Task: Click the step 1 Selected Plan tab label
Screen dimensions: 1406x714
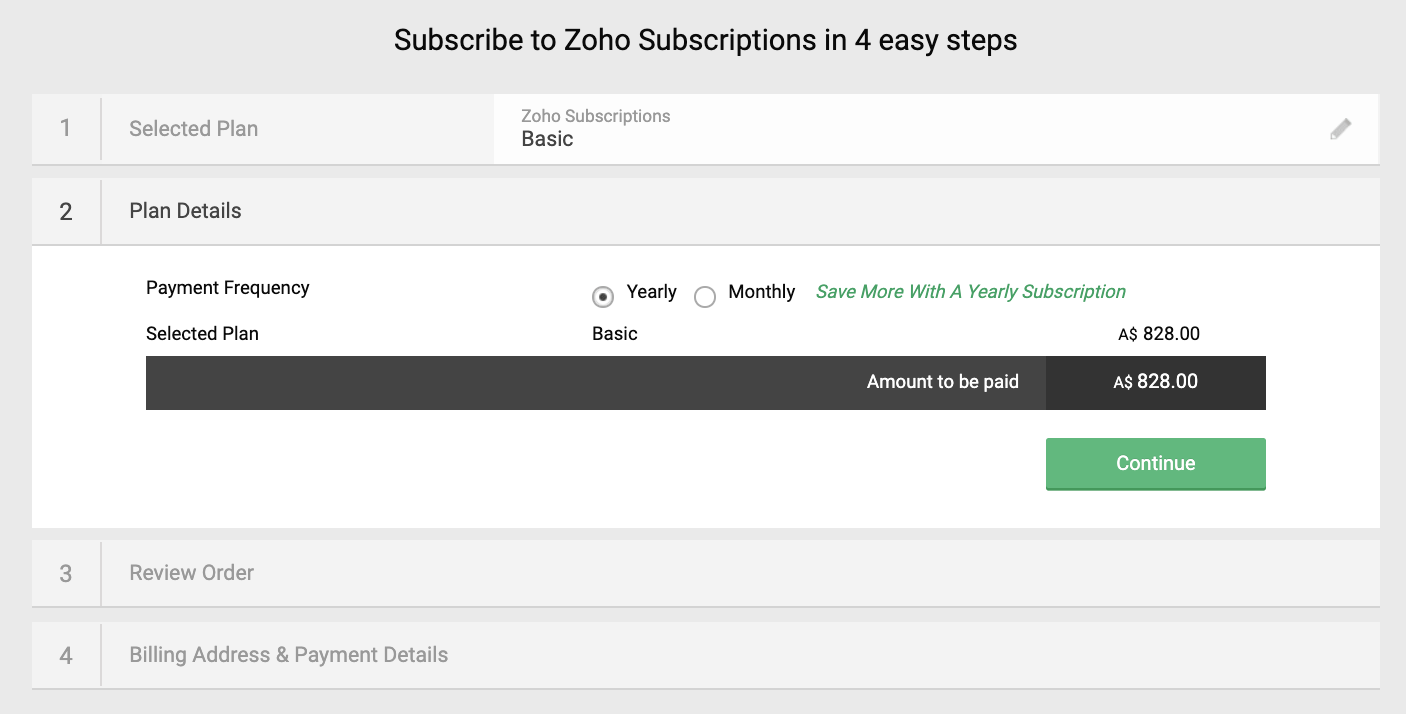Action: [193, 129]
